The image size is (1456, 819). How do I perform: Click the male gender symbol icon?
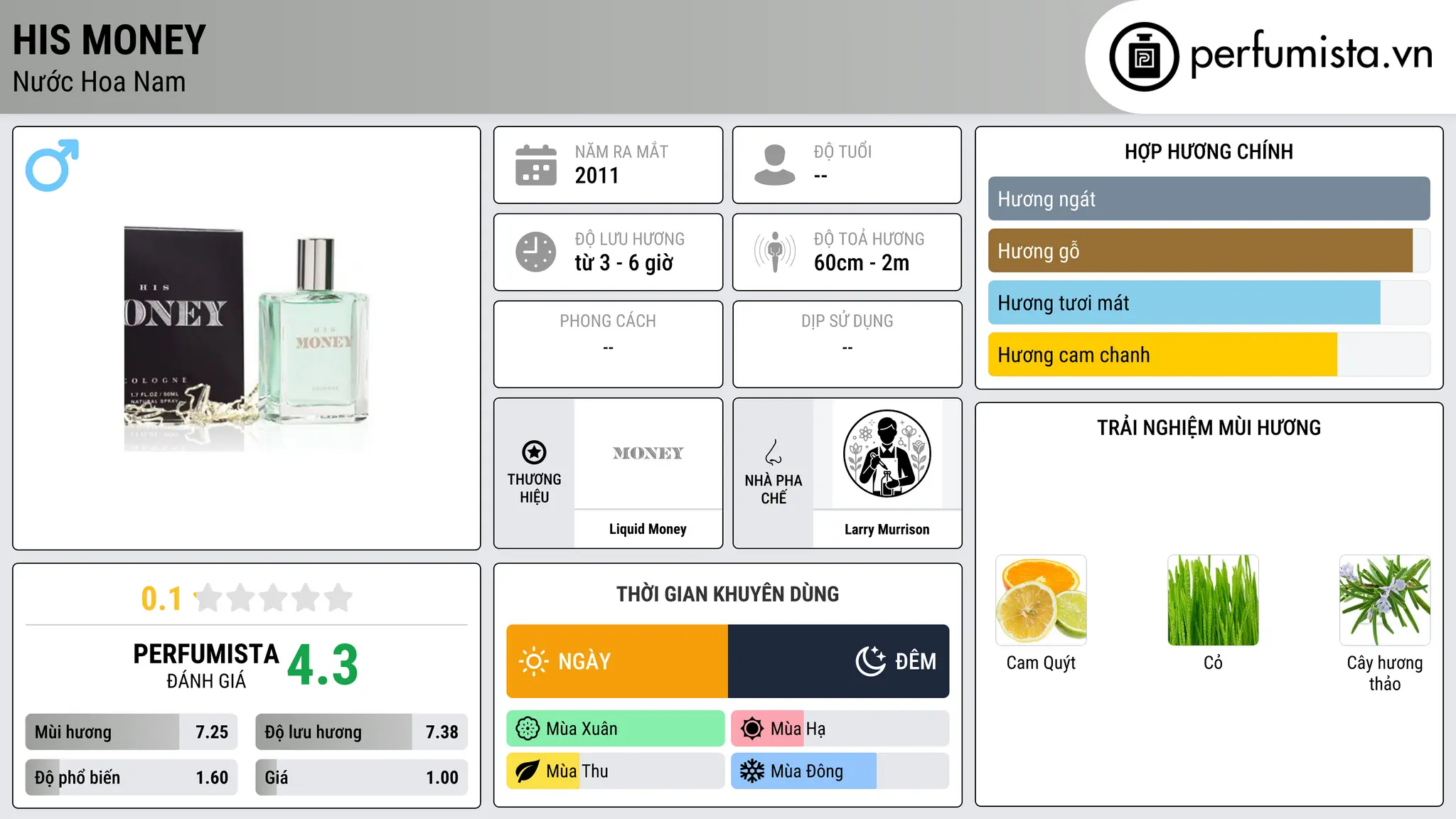click(x=52, y=165)
